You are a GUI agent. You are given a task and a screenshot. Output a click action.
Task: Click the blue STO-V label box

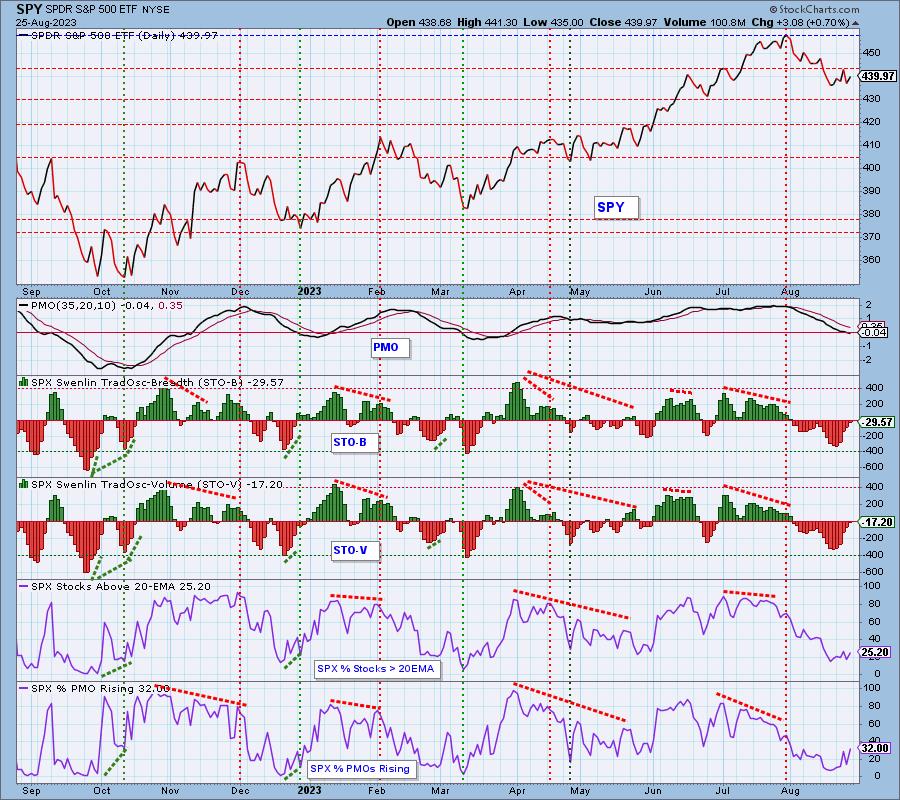[355, 551]
